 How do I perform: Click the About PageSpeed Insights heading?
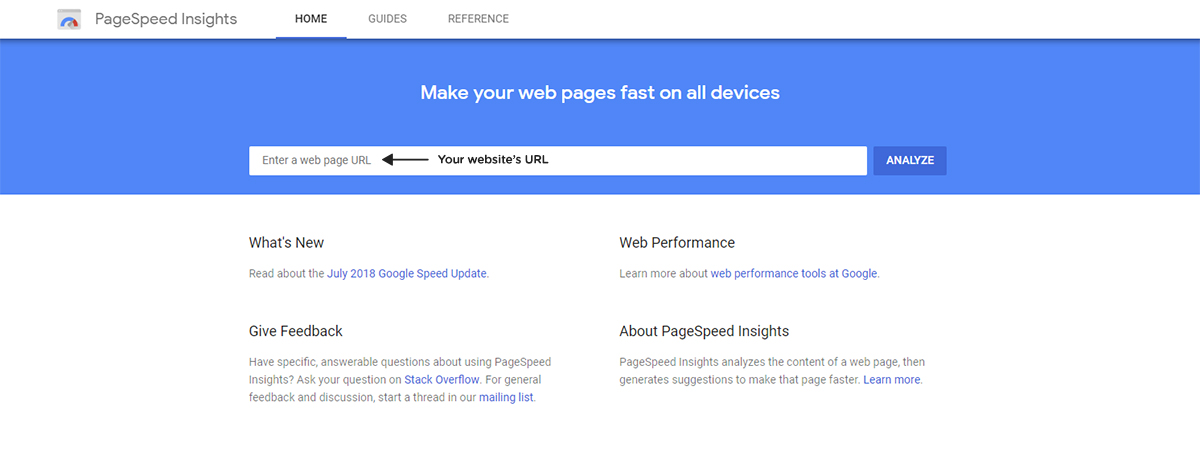[704, 331]
